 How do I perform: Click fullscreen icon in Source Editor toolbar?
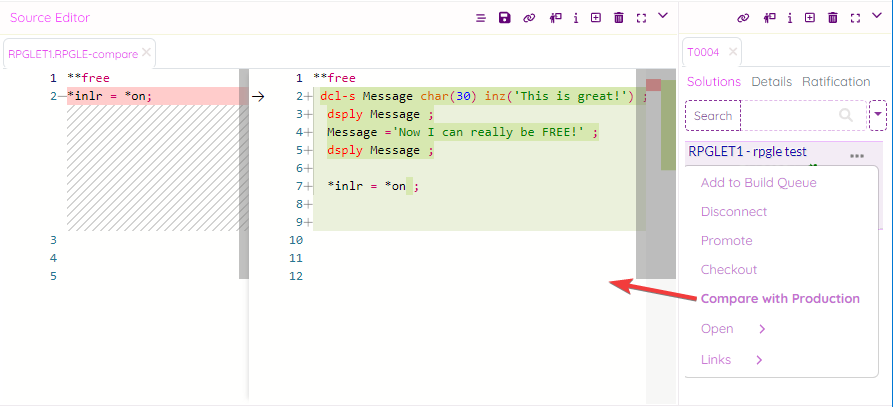coord(641,18)
